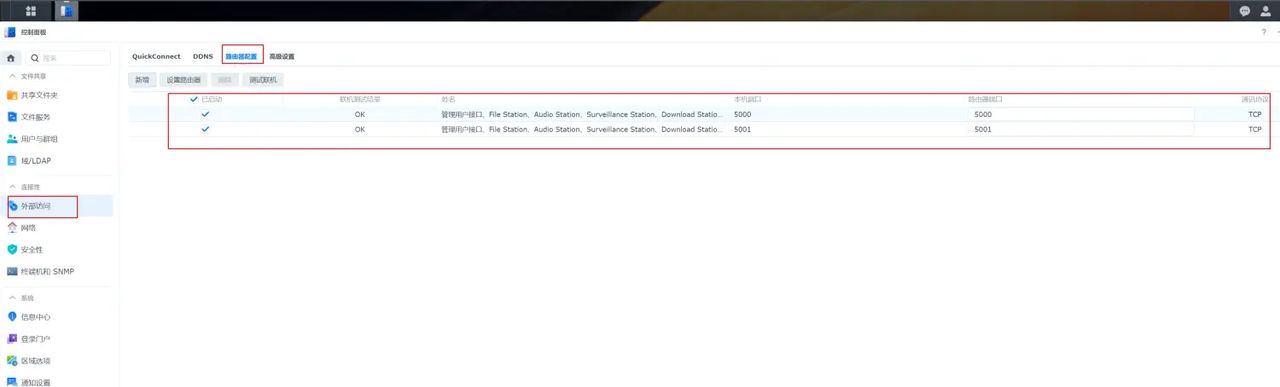Toggle enabled checkmark for port 5001 rule
Screen dimensions: 1280x387
(205, 129)
